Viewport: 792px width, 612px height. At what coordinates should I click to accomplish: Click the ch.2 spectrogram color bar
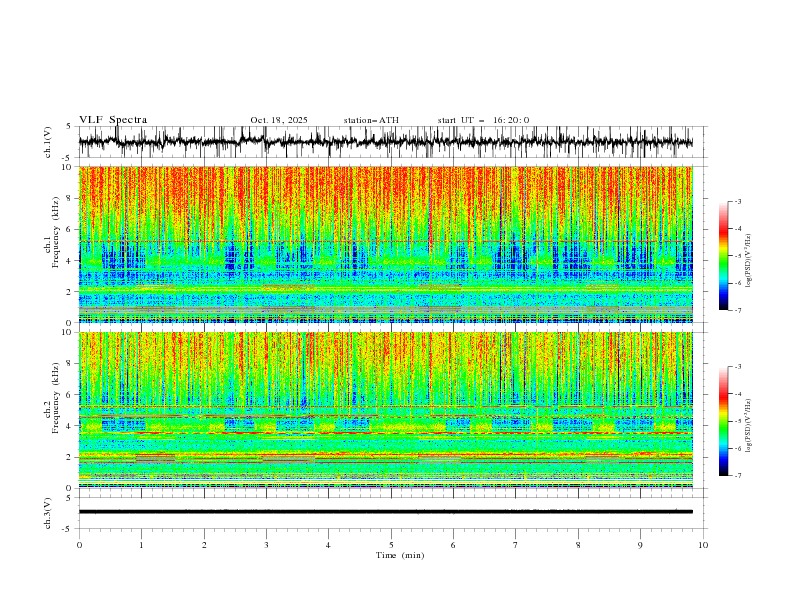coord(723,421)
